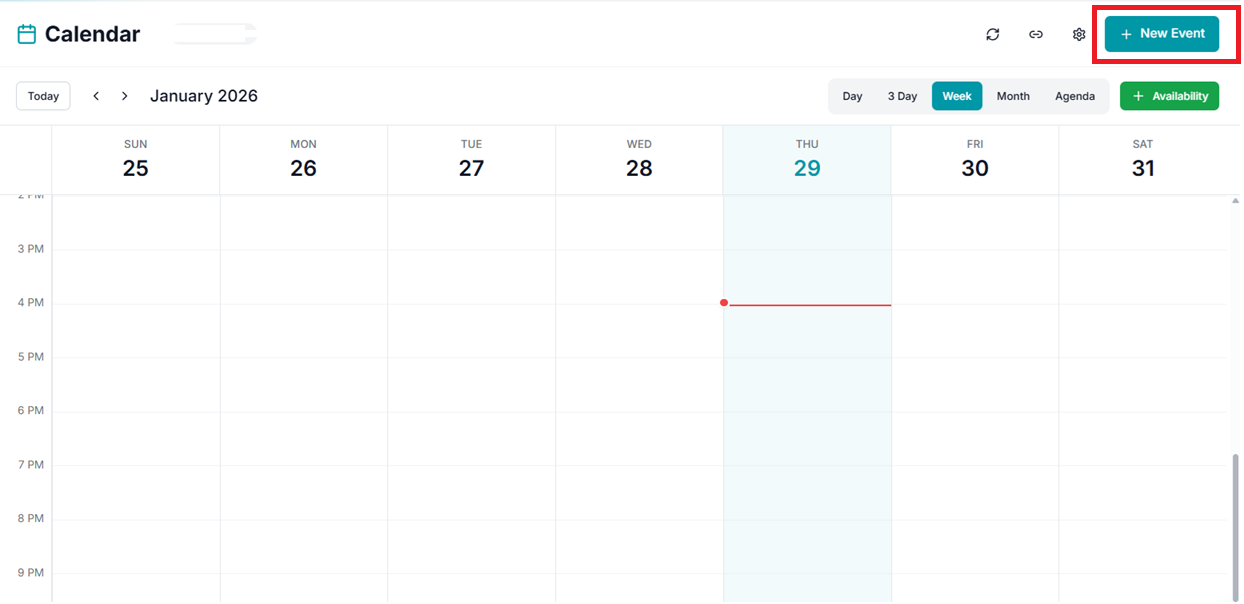This screenshot has width=1244, height=604.
Task: Switch to Month view
Action: pos(1013,96)
